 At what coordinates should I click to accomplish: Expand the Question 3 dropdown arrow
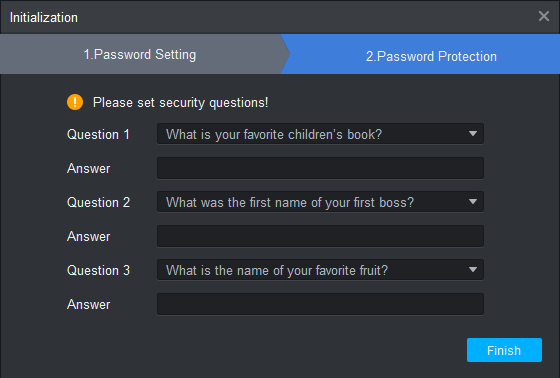click(x=473, y=270)
